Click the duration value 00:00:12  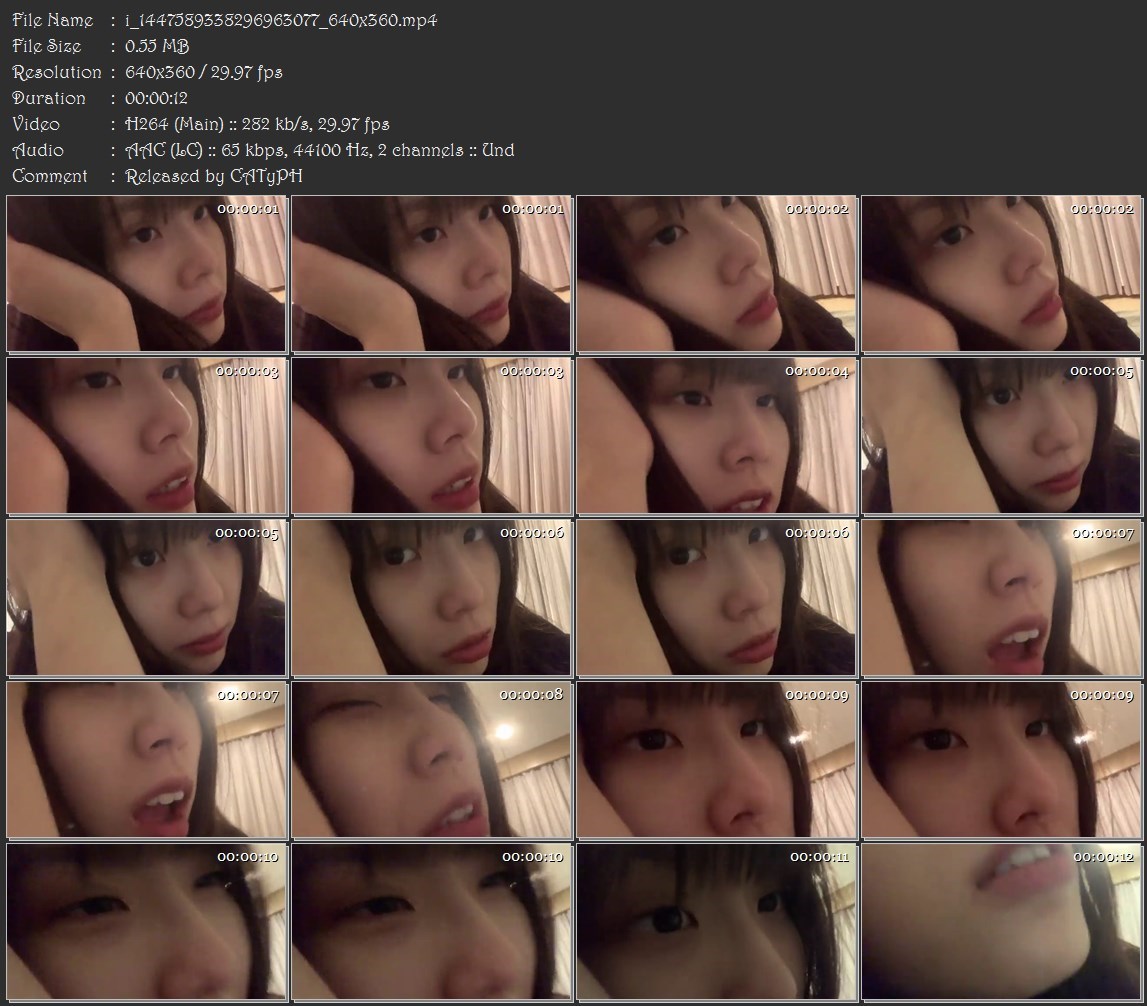(x=156, y=98)
